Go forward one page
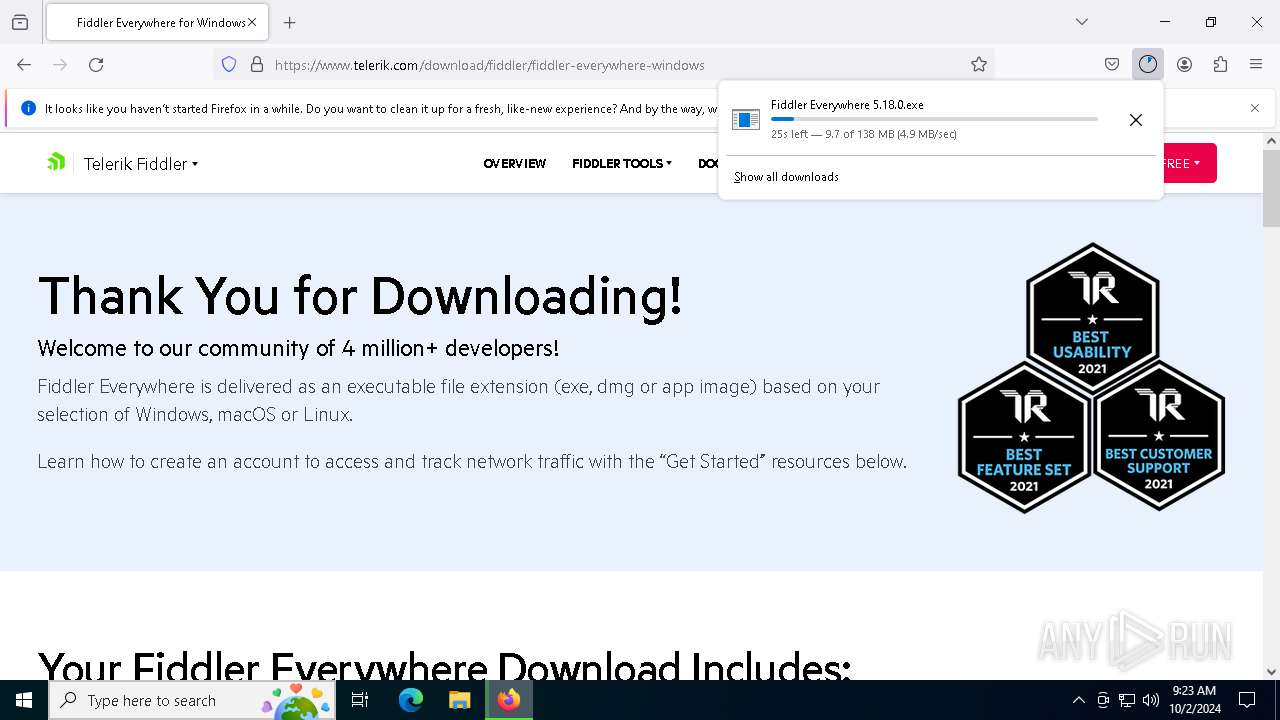The width and height of the screenshot is (1280, 720). [60, 65]
